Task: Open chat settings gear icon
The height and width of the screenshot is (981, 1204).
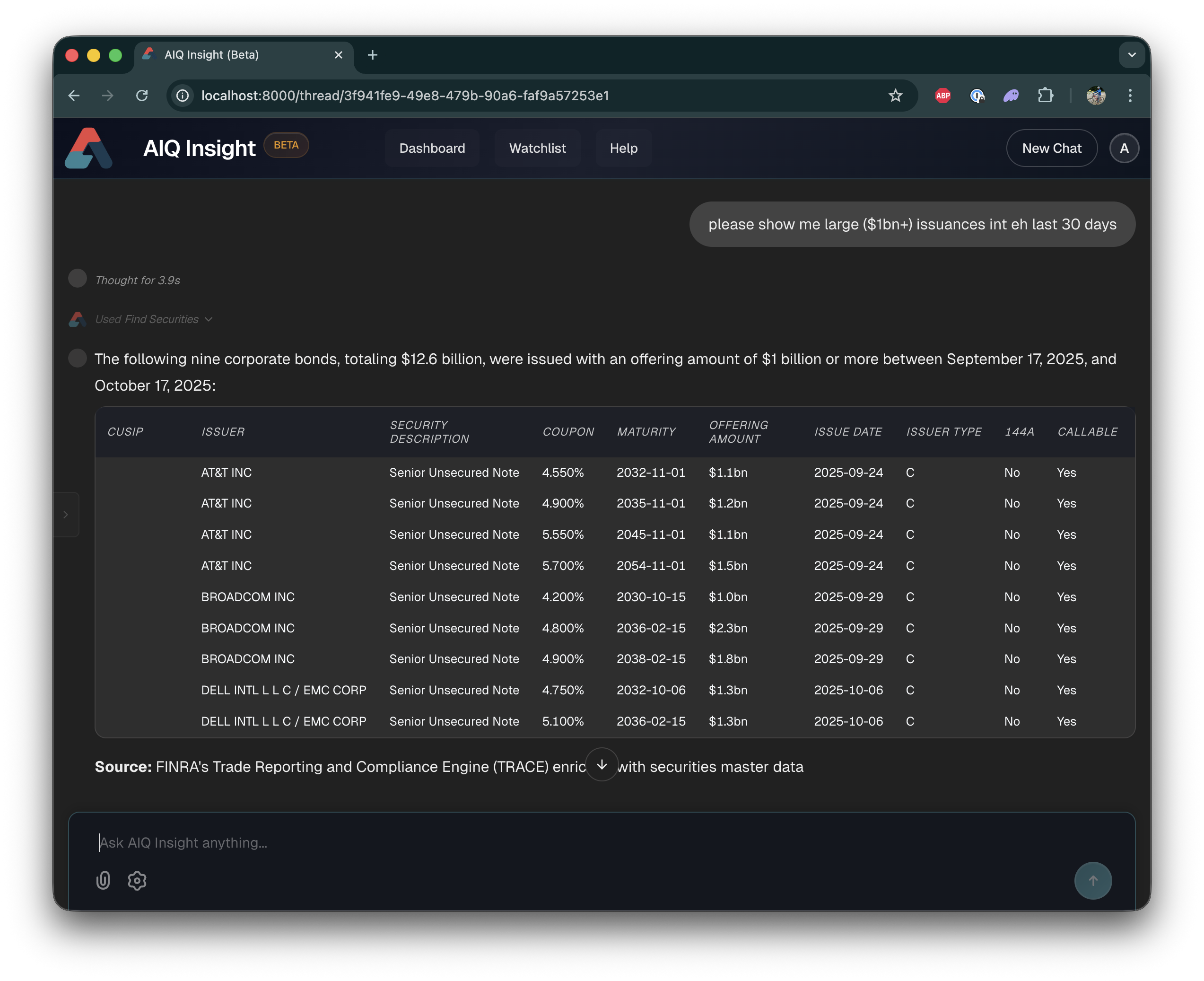Action: pyautogui.click(x=137, y=880)
